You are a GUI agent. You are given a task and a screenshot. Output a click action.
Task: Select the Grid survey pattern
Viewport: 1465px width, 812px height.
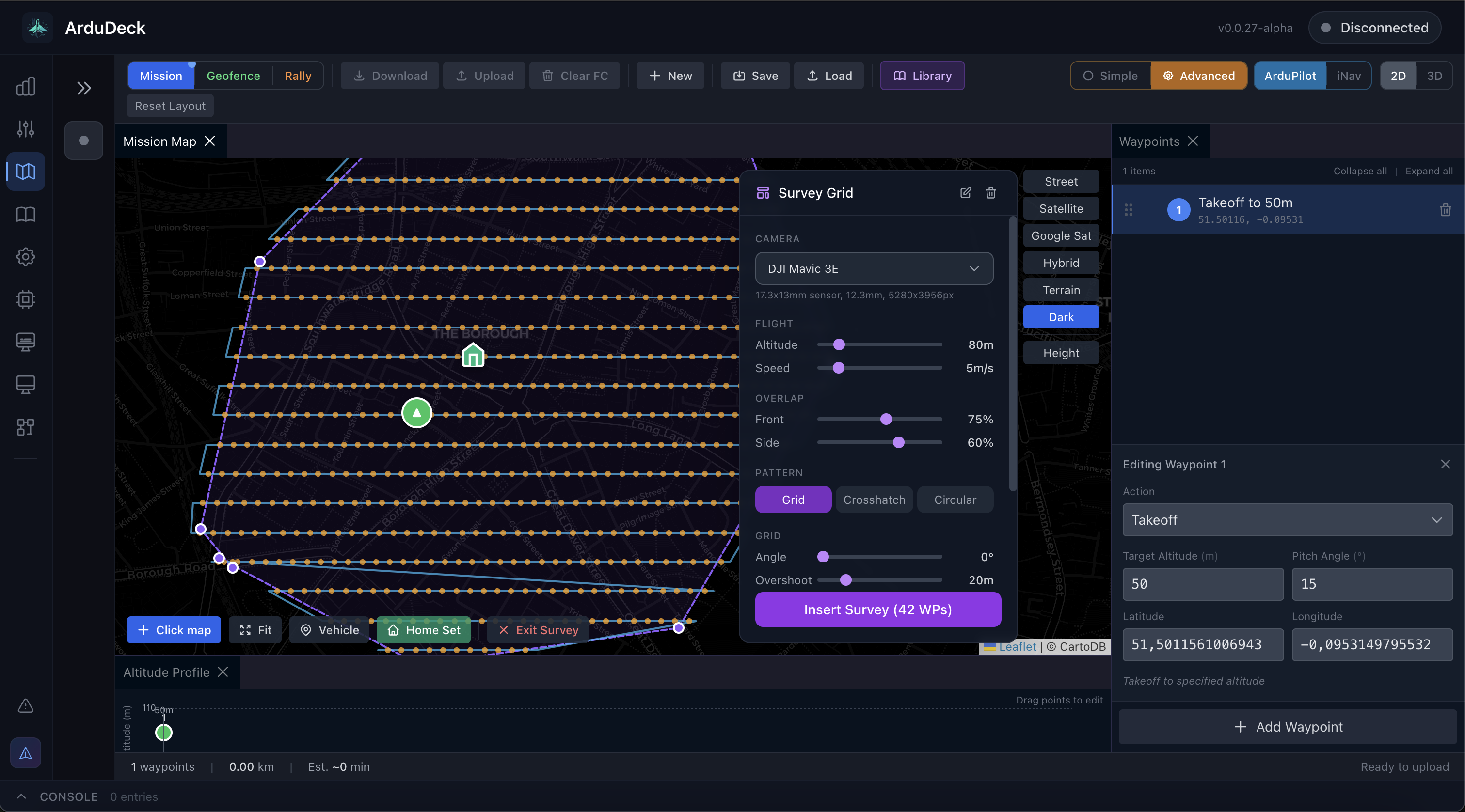(x=793, y=500)
